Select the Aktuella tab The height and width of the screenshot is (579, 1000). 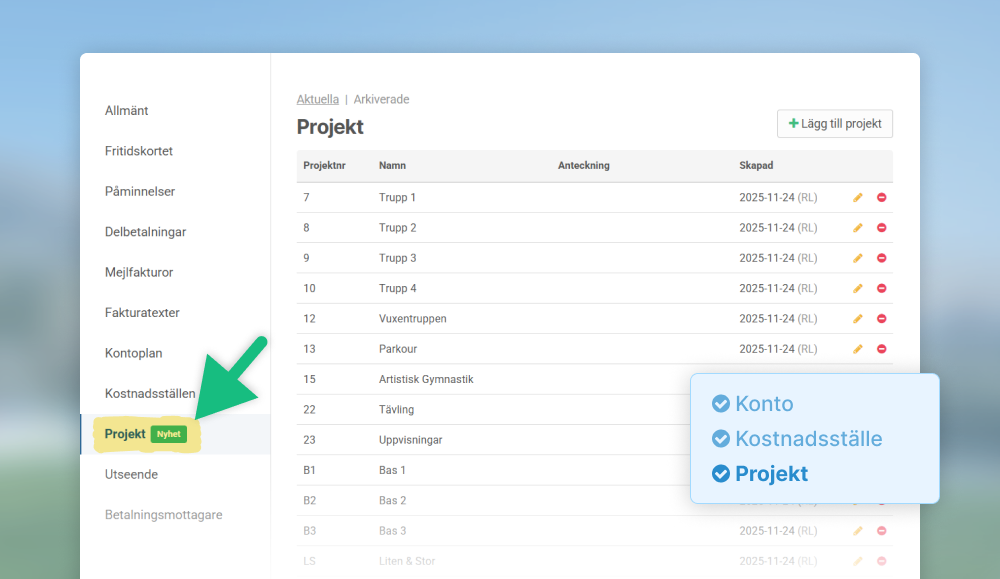point(317,100)
